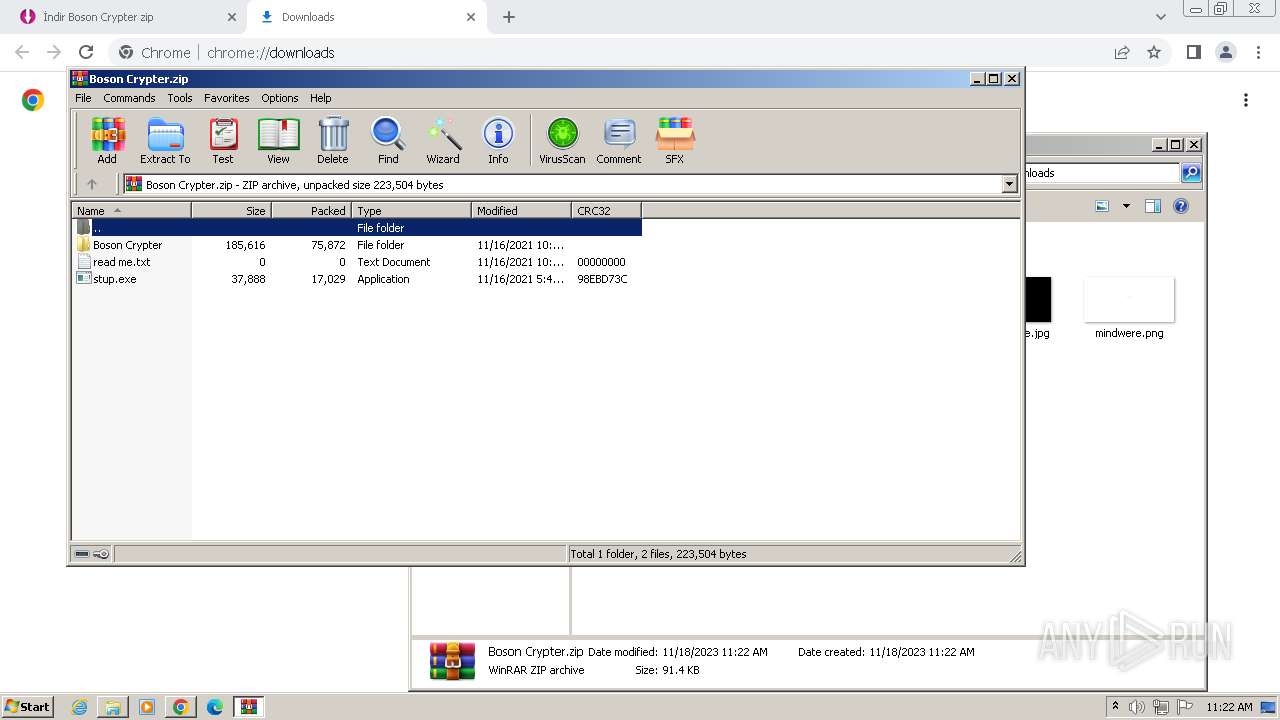
Task: Sort by Modified column header
Action: pos(522,210)
